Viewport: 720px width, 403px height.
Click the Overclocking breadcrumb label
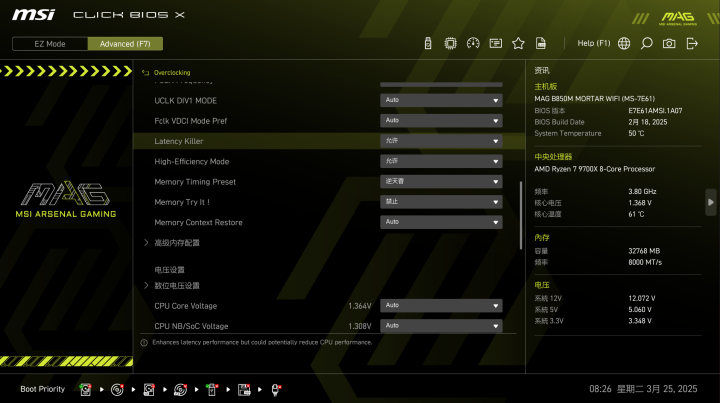(172, 73)
